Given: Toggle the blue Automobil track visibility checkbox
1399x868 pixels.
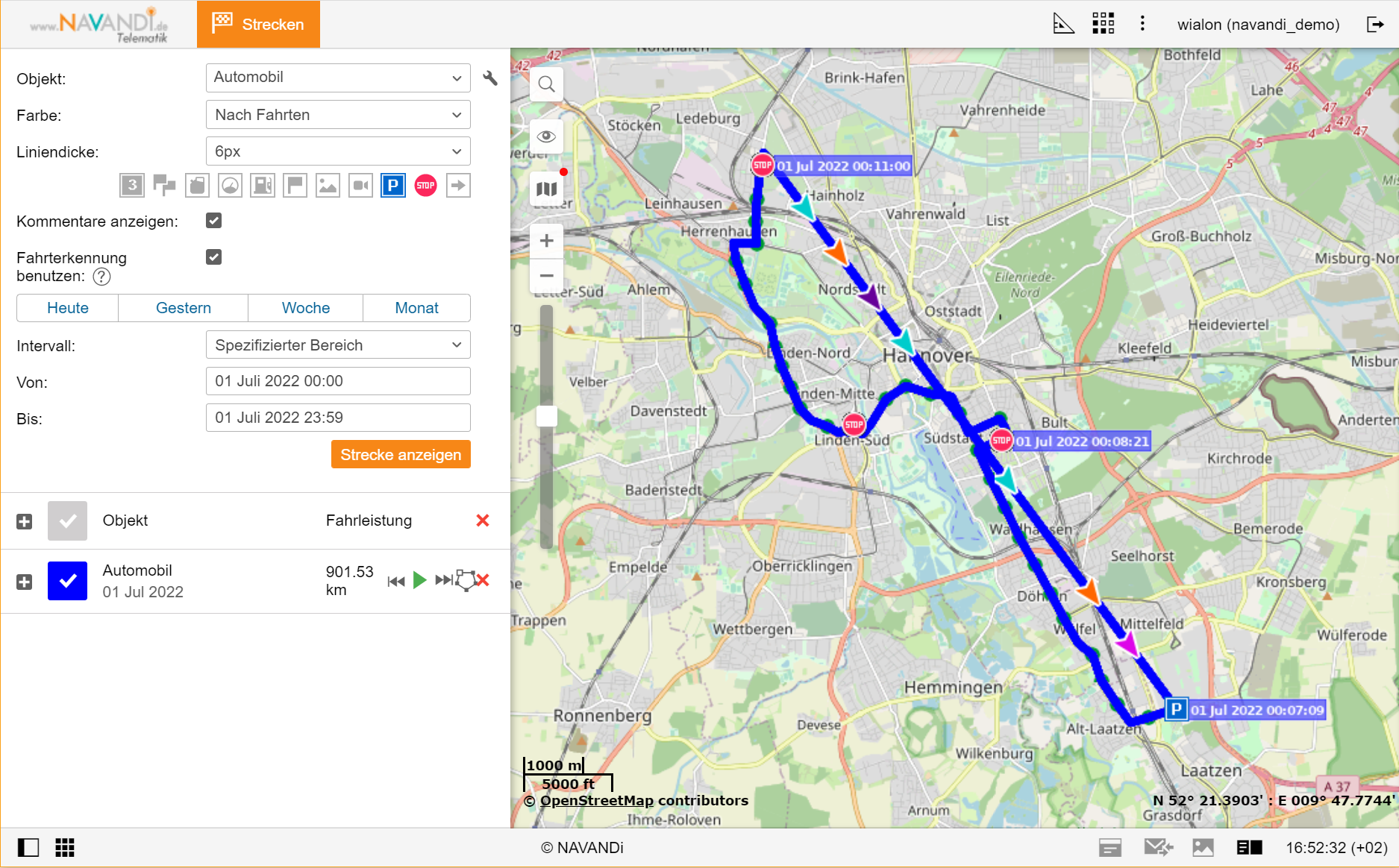Looking at the screenshot, I should point(67,581).
